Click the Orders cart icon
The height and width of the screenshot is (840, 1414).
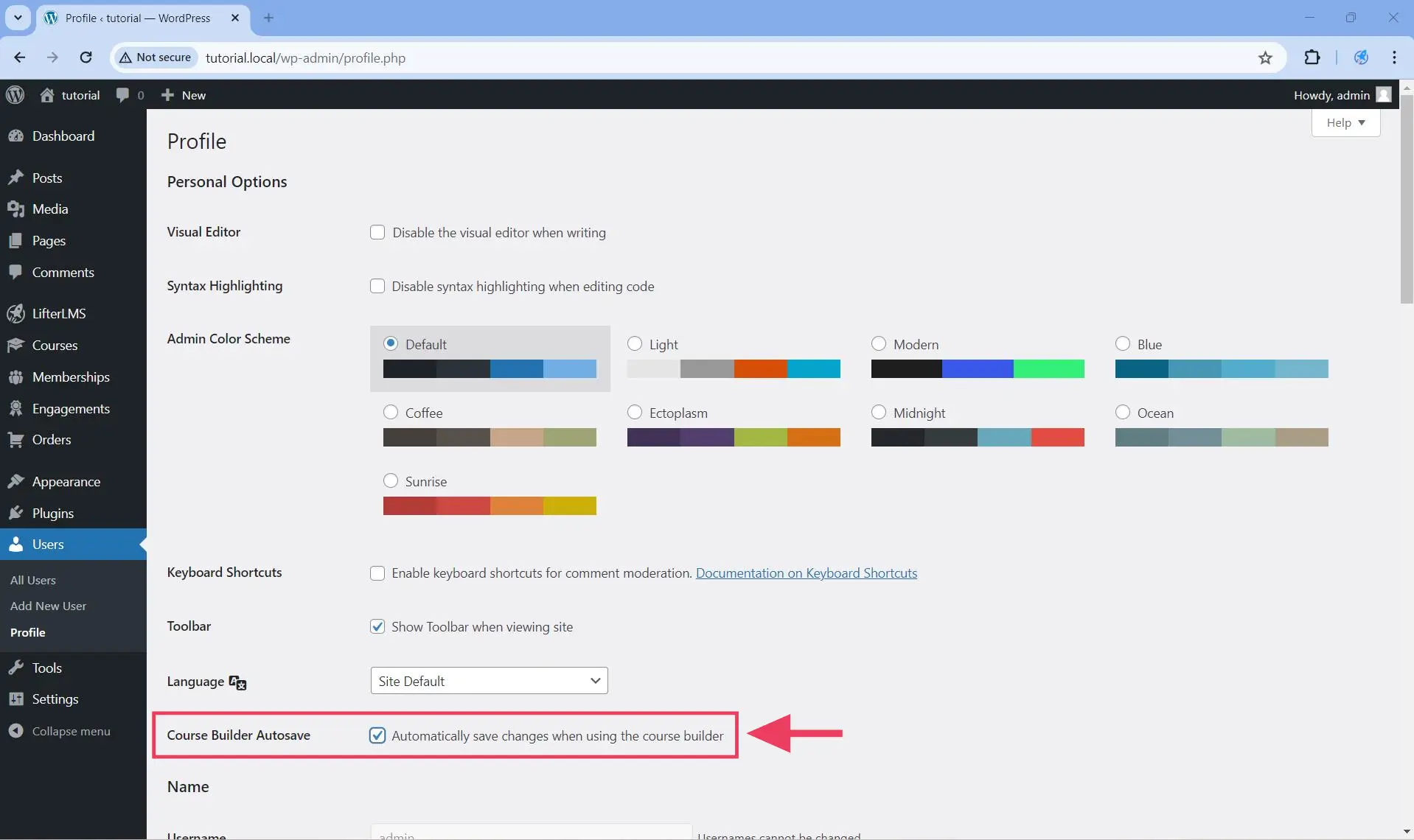click(x=15, y=440)
